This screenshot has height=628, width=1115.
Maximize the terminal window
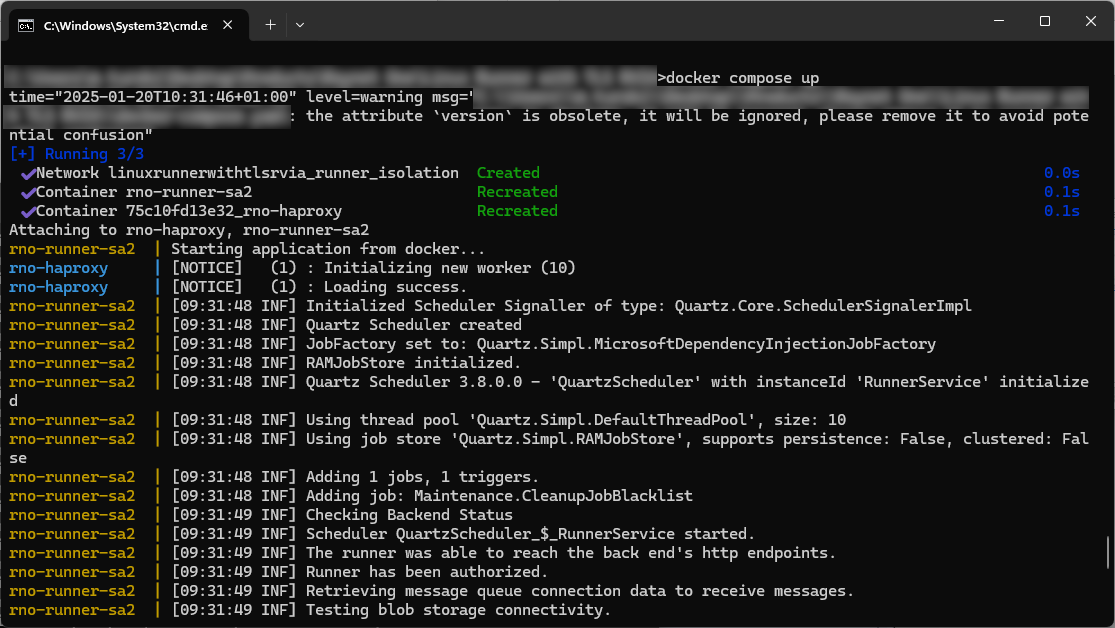tap(1044, 22)
